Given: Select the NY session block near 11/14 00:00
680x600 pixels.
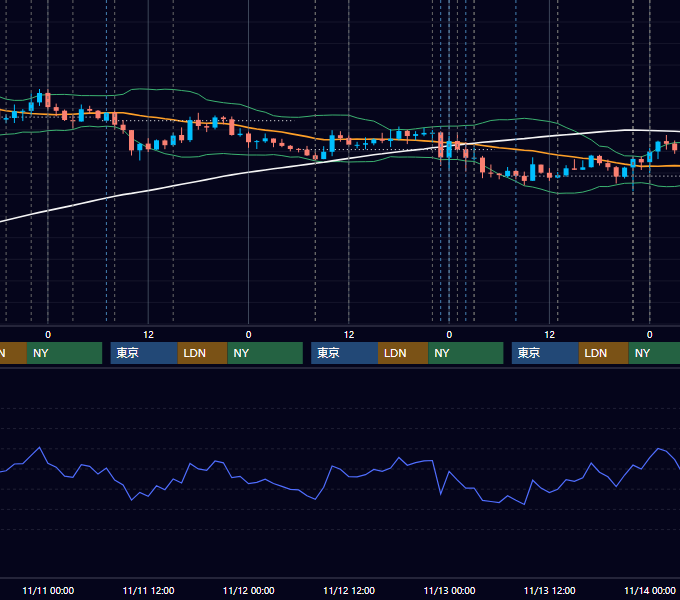Looking at the screenshot, I should (x=654, y=353).
